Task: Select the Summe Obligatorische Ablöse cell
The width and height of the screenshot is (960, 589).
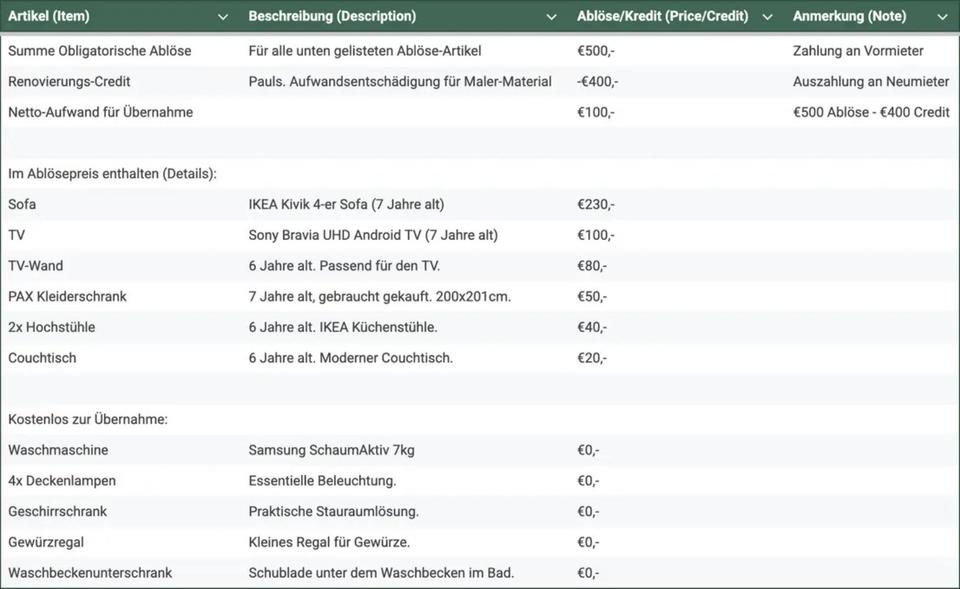Action: pos(99,51)
